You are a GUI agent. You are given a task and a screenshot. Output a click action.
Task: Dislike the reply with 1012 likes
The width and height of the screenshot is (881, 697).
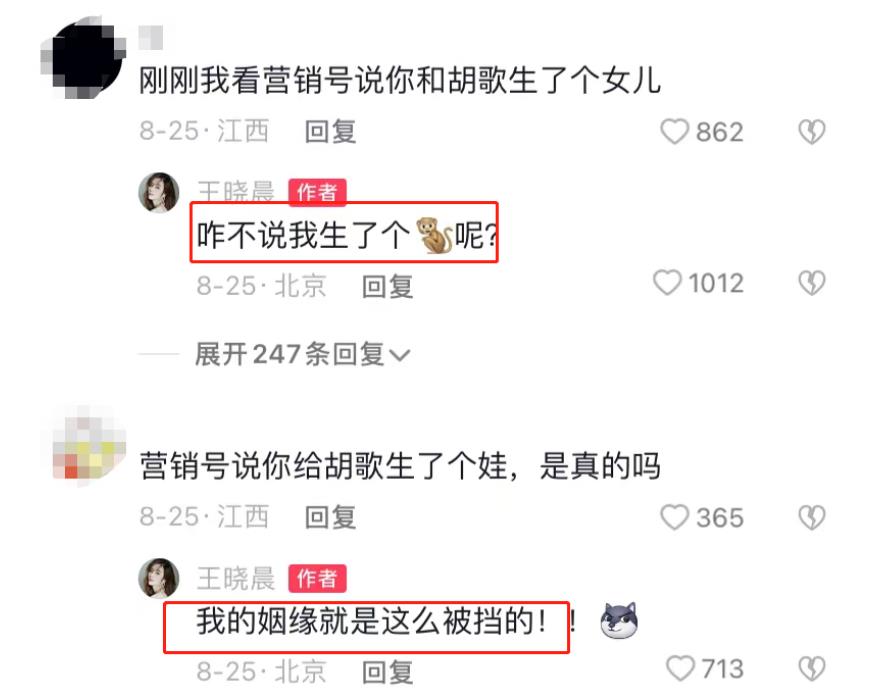pos(811,283)
